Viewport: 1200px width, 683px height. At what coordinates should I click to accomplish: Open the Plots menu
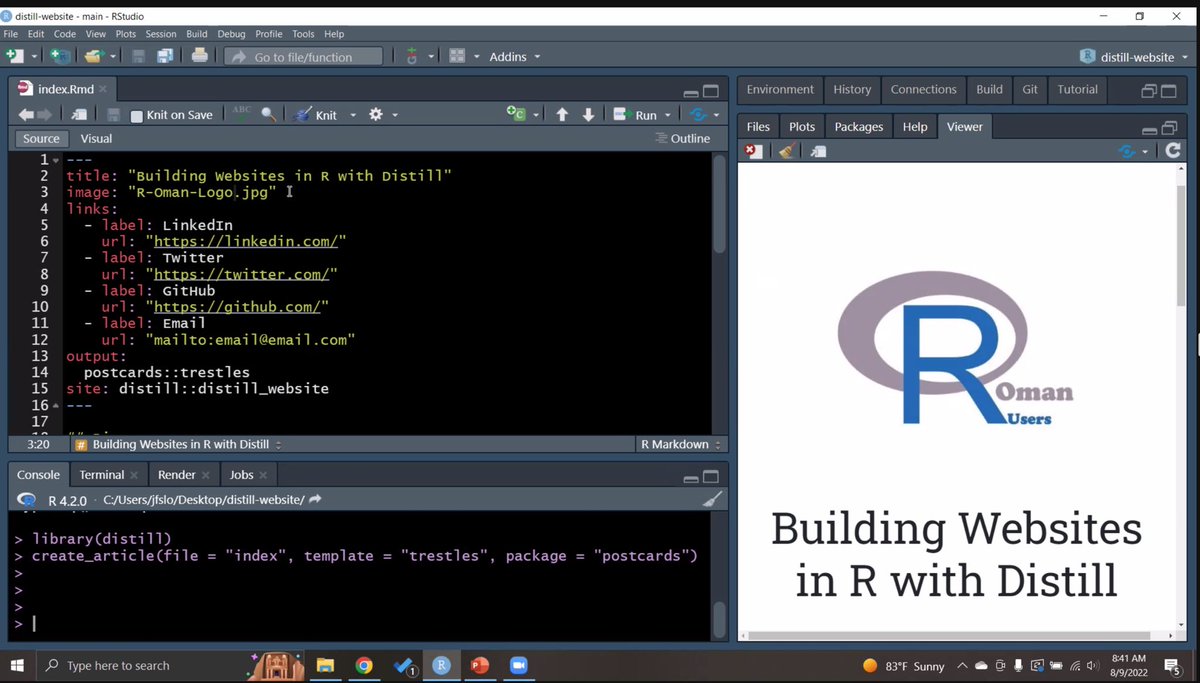point(125,34)
